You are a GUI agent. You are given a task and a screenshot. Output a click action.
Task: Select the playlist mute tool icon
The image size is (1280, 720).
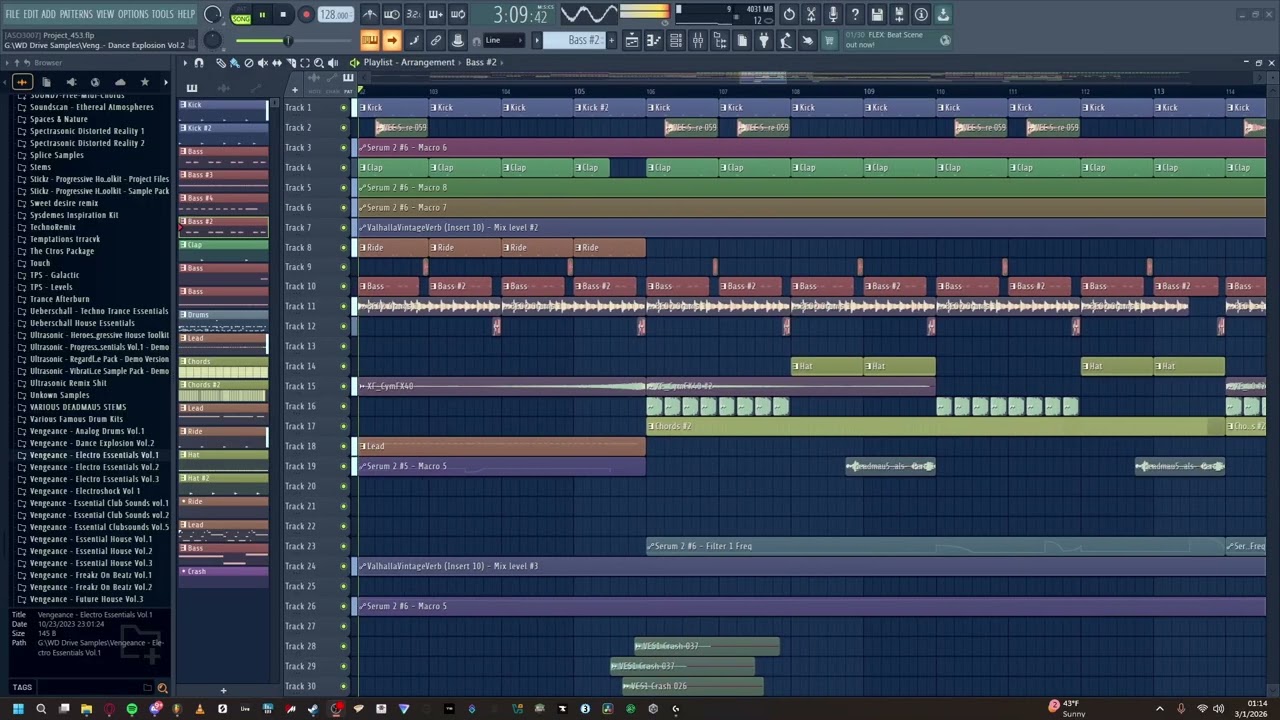(263, 62)
